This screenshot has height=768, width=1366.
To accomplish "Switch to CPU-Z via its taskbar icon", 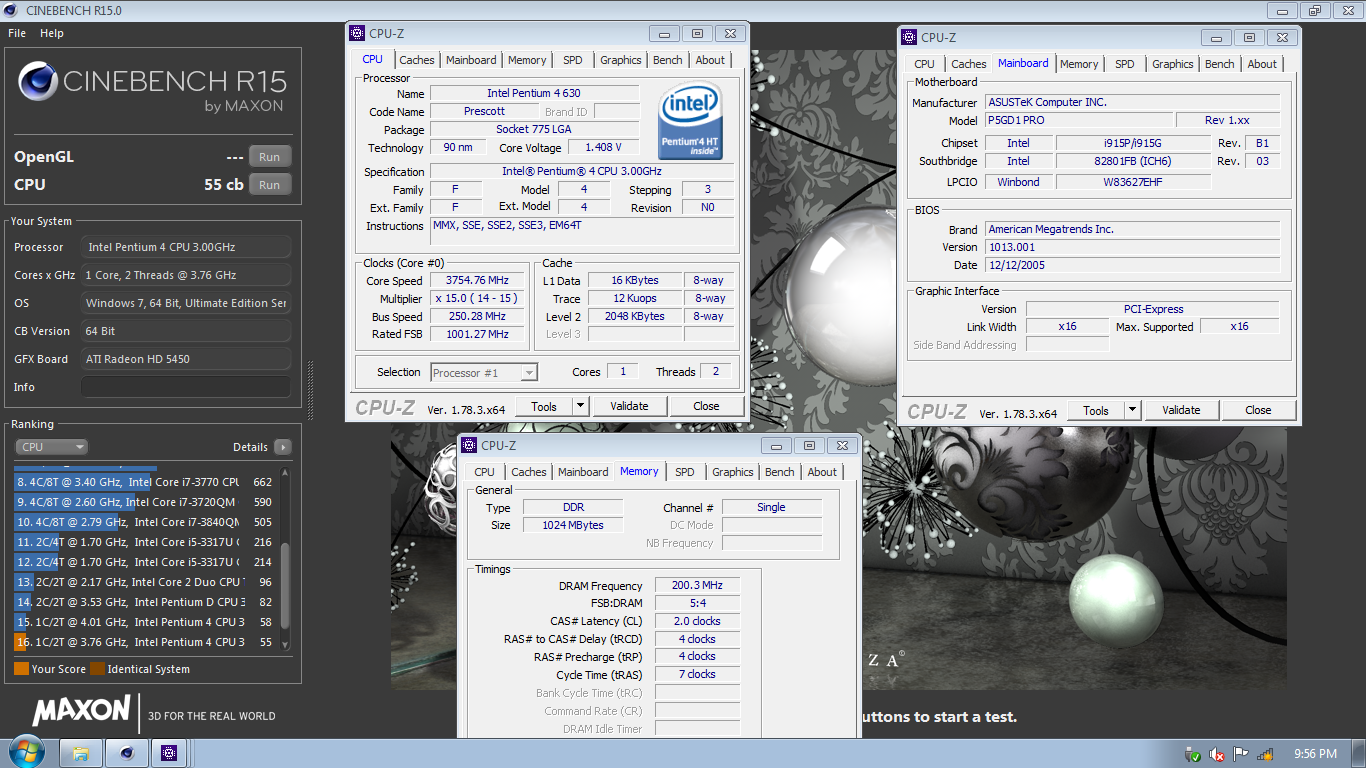I will point(170,753).
